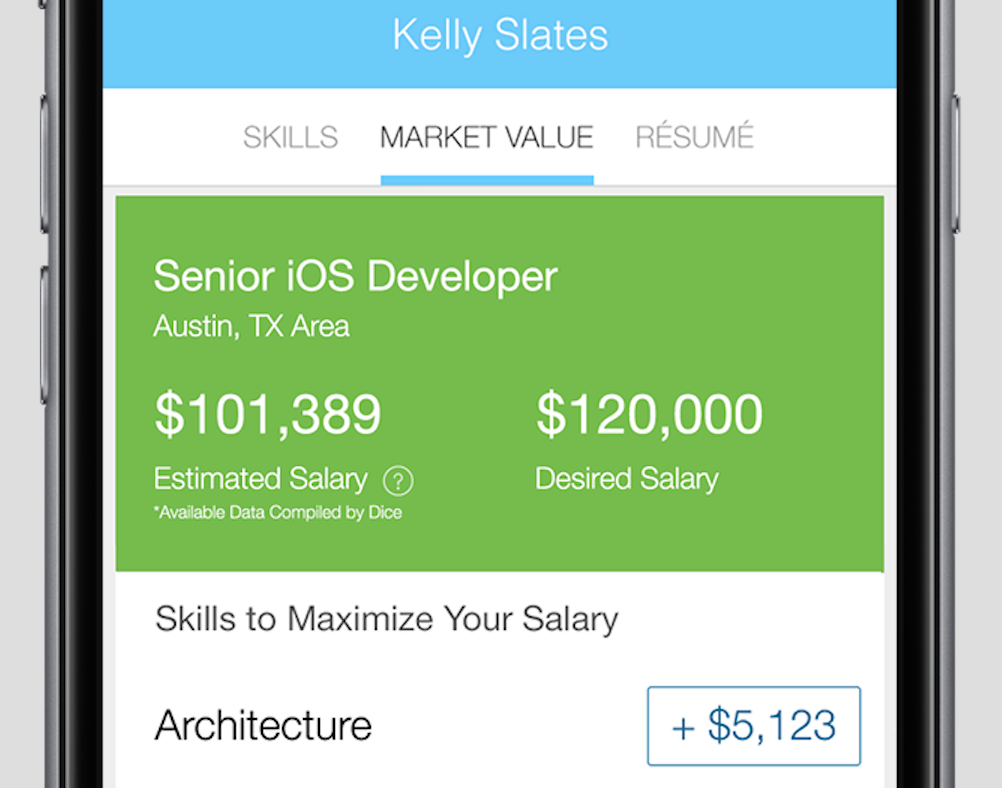Tap the $101,389 estimated salary figure
The height and width of the screenshot is (788, 1002).
267,413
